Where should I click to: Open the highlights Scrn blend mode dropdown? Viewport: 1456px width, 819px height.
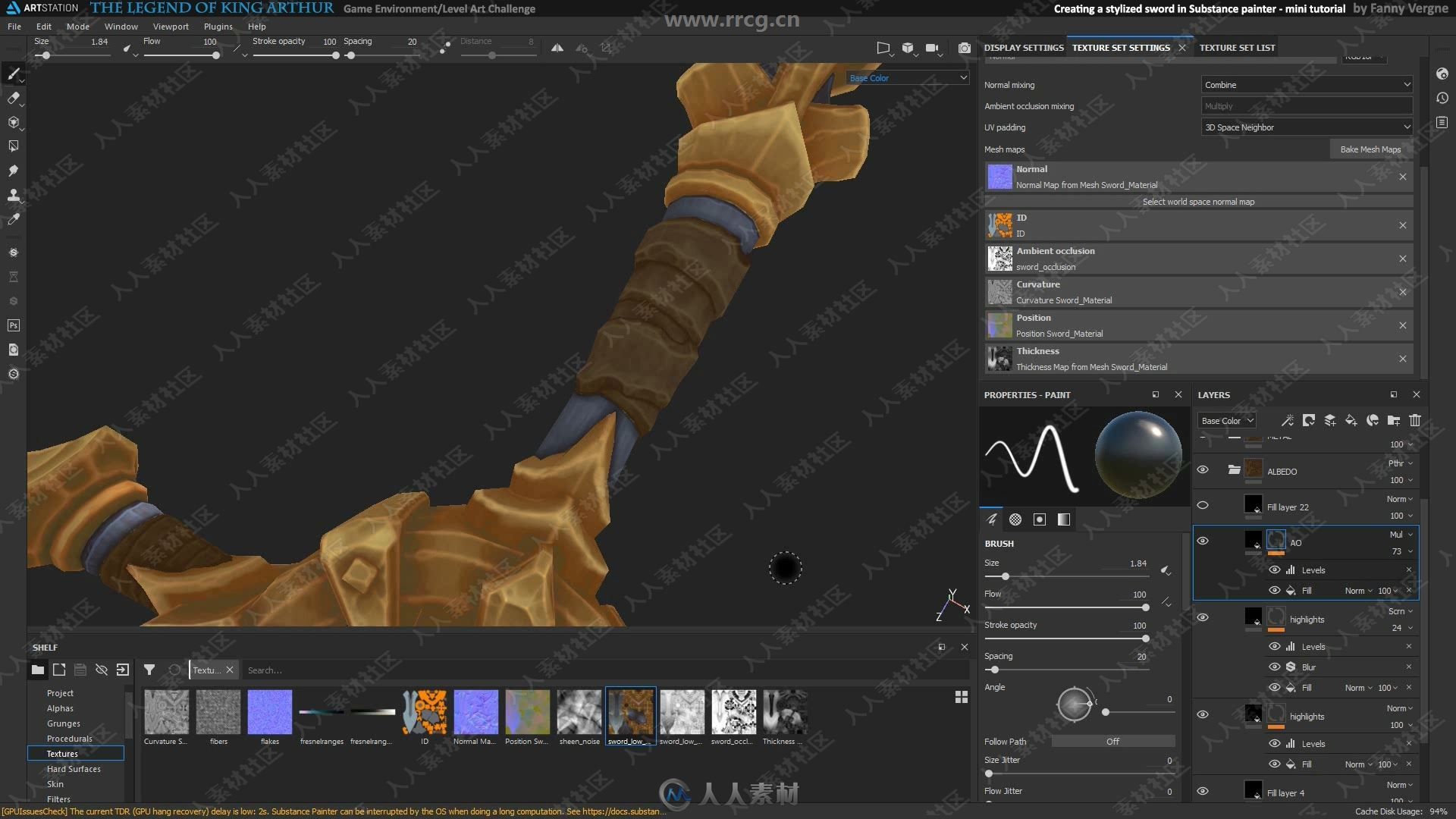pos(1401,611)
